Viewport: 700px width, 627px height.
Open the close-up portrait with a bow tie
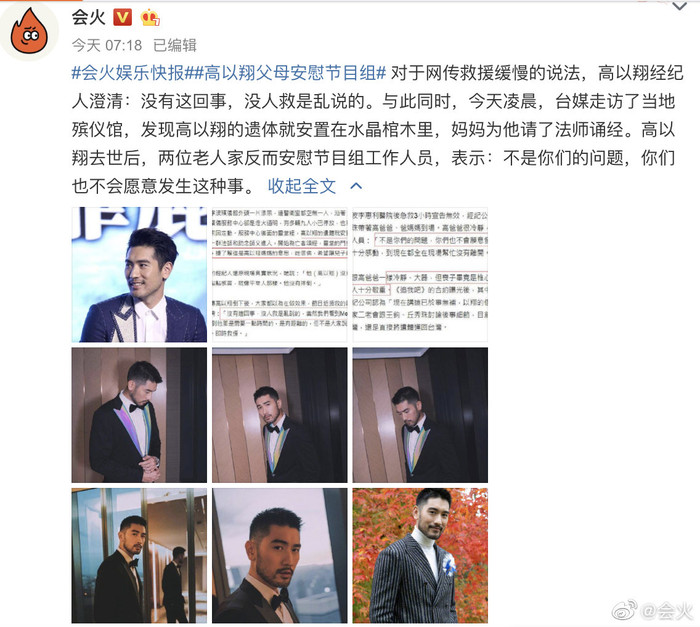click(x=279, y=556)
